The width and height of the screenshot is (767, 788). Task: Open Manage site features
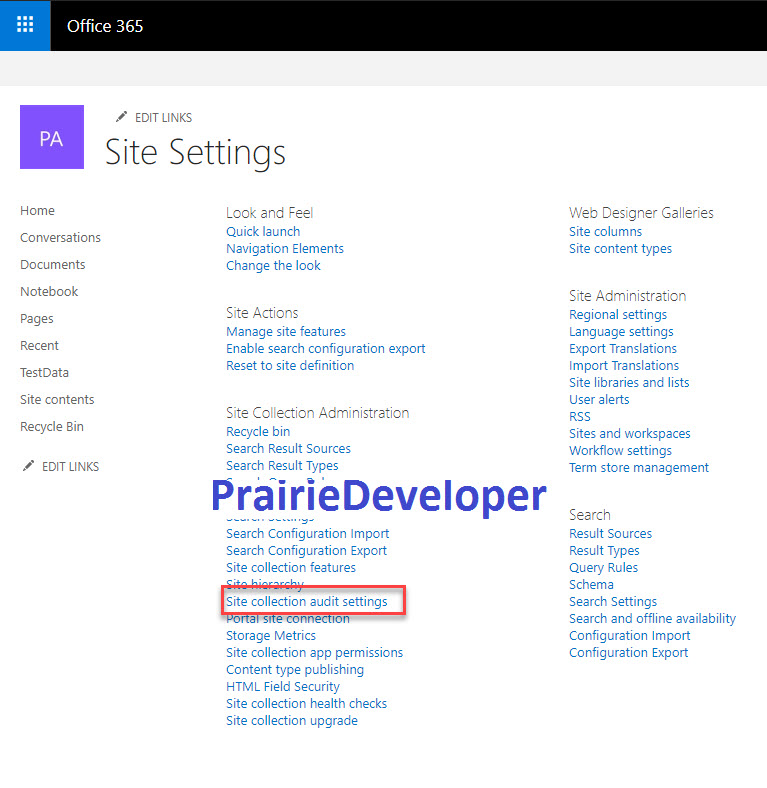tap(286, 332)
